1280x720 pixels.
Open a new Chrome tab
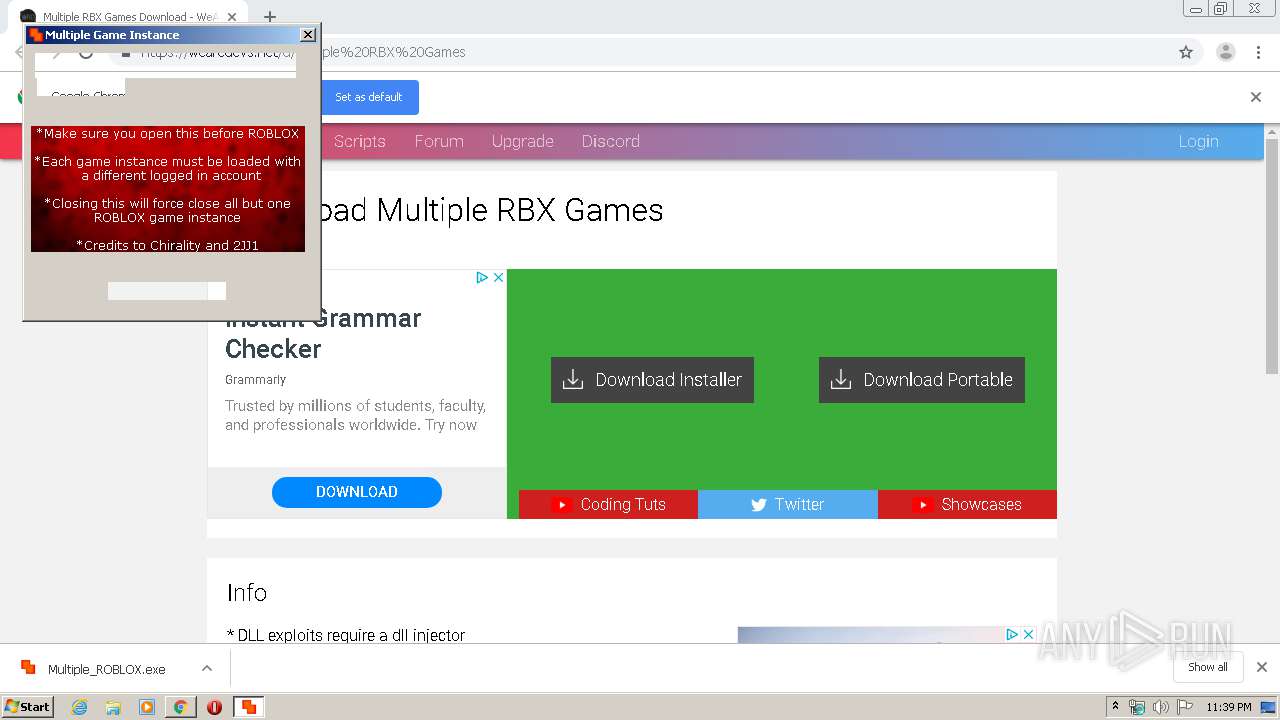[x=270, y=17]
